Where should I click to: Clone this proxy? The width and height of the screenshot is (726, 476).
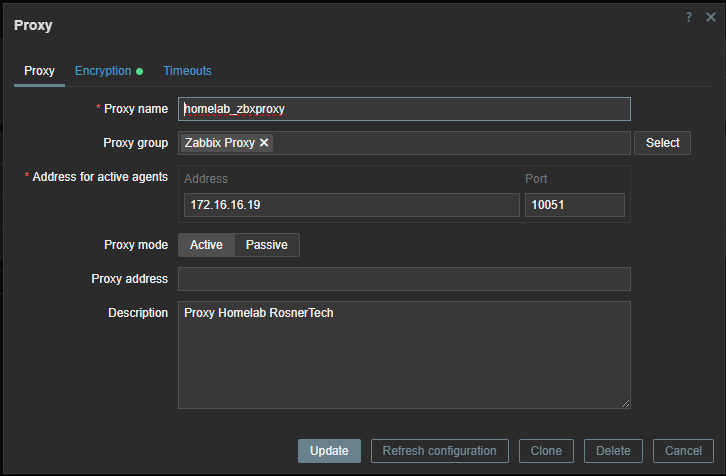pyautogui.click(x=546, y=451)
